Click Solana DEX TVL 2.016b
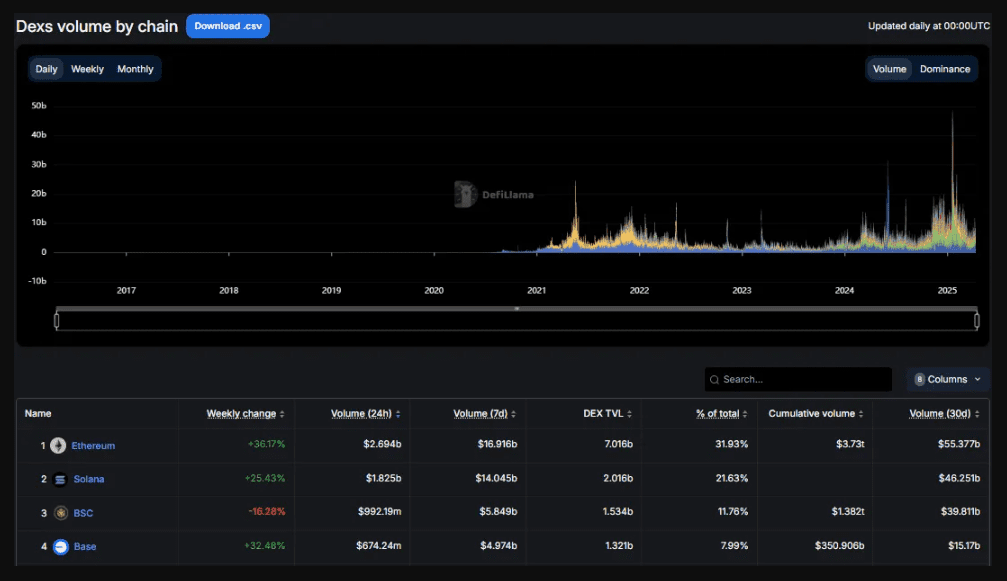The height and width of the screenshot is (581, 1007). 618,479
